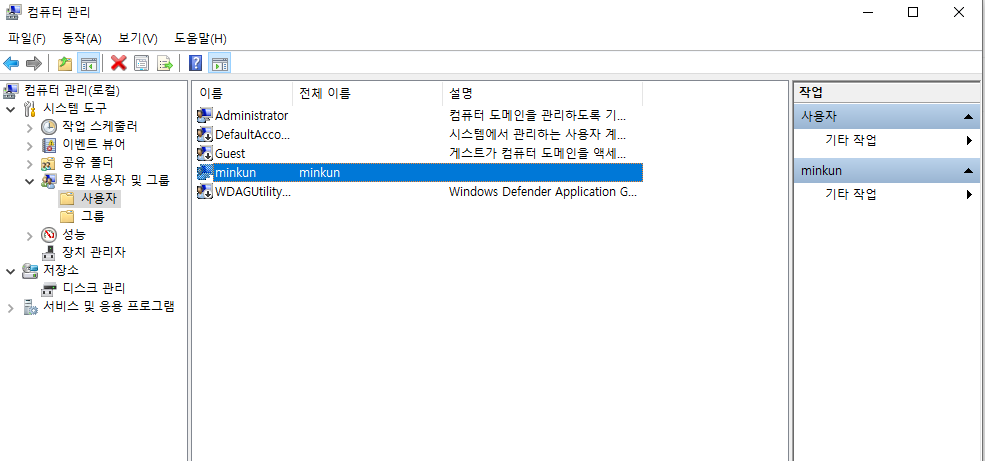Screen dimensions: 985x461
Task: Click the 장치 관리자 icon
Action: click(48, 252)
